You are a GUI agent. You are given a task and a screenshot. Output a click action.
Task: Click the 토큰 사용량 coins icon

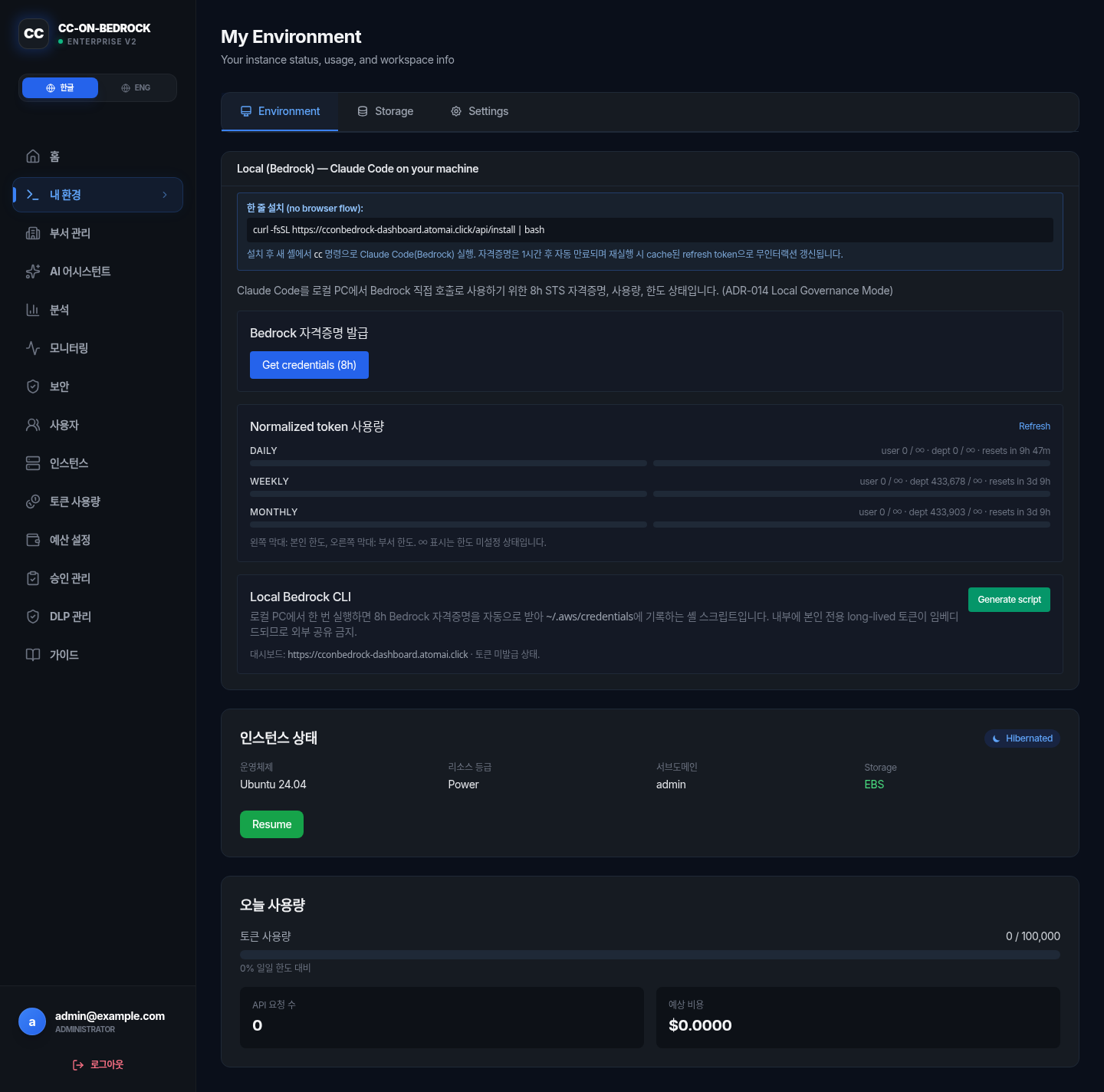pyautogui.click(x=33, y=502)
